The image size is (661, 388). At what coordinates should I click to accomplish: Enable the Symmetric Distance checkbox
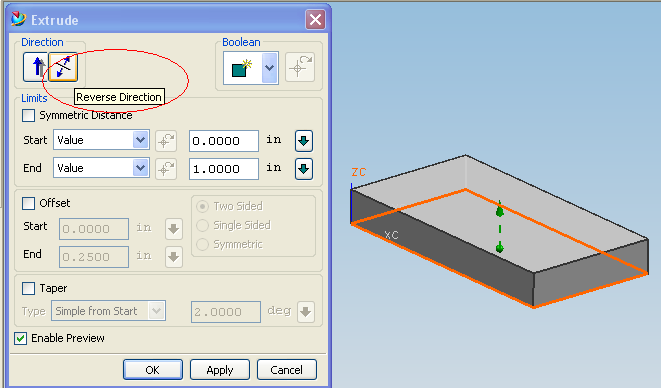pyautogui.click(x=28, y=116)
